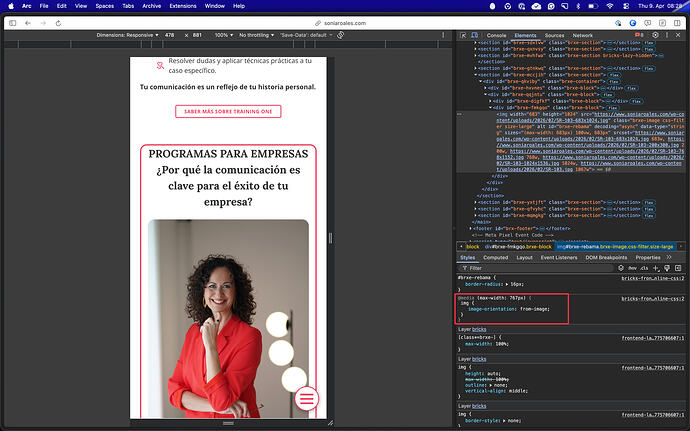Open the Properties tab

click(648, 258)
